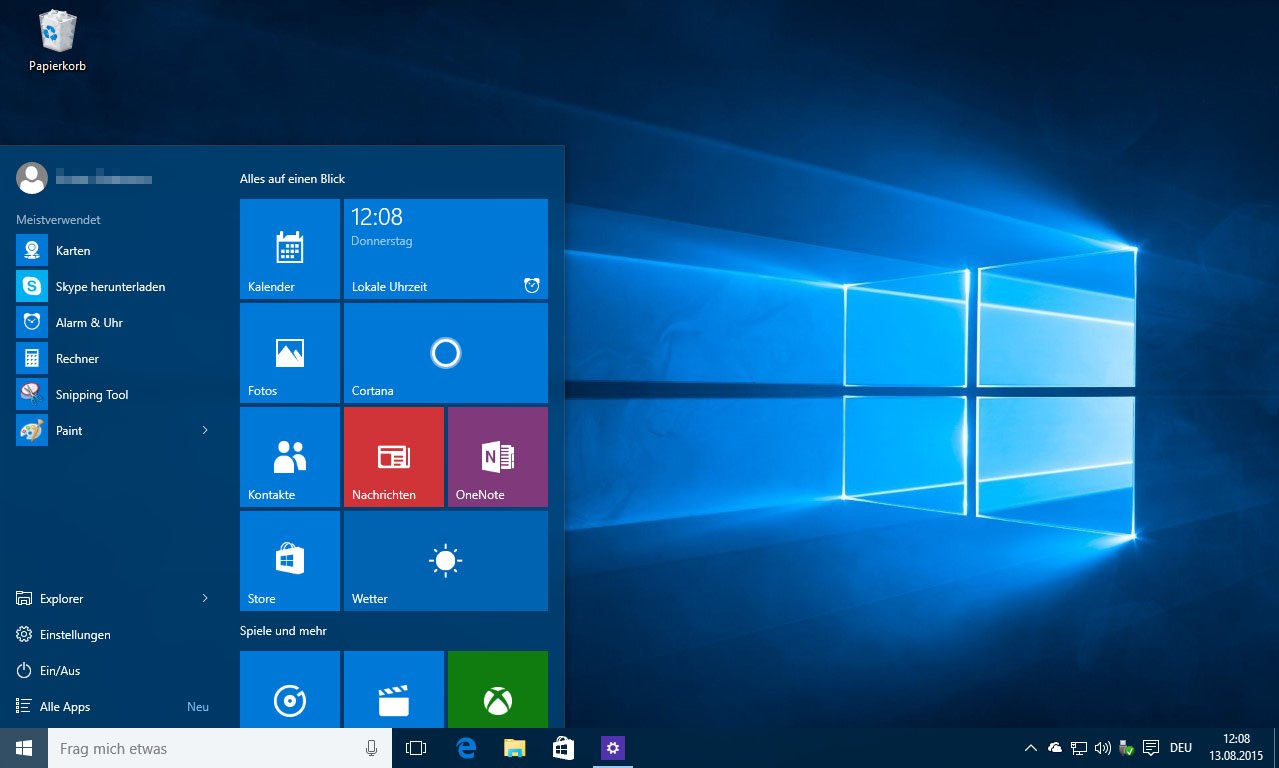Open Alarm & Uhr app
The width and height of the screenshot is (1279, 768).
tap(112, 322)
